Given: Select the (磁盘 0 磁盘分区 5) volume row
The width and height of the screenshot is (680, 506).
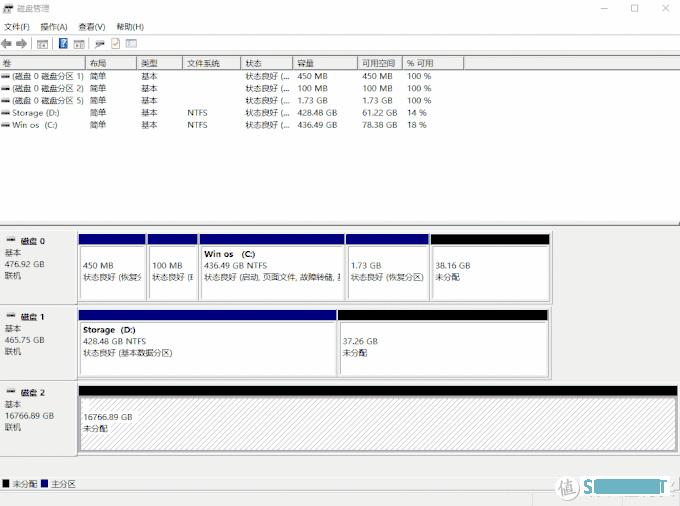Looking at the screenshot, I should 232,101.
